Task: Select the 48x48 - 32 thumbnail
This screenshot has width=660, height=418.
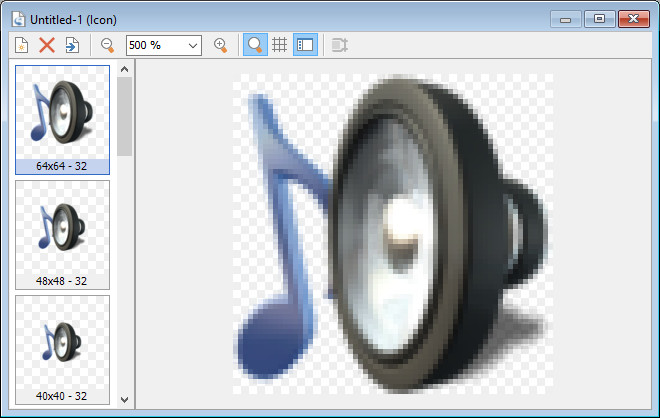Action: [x=62, y=234]
